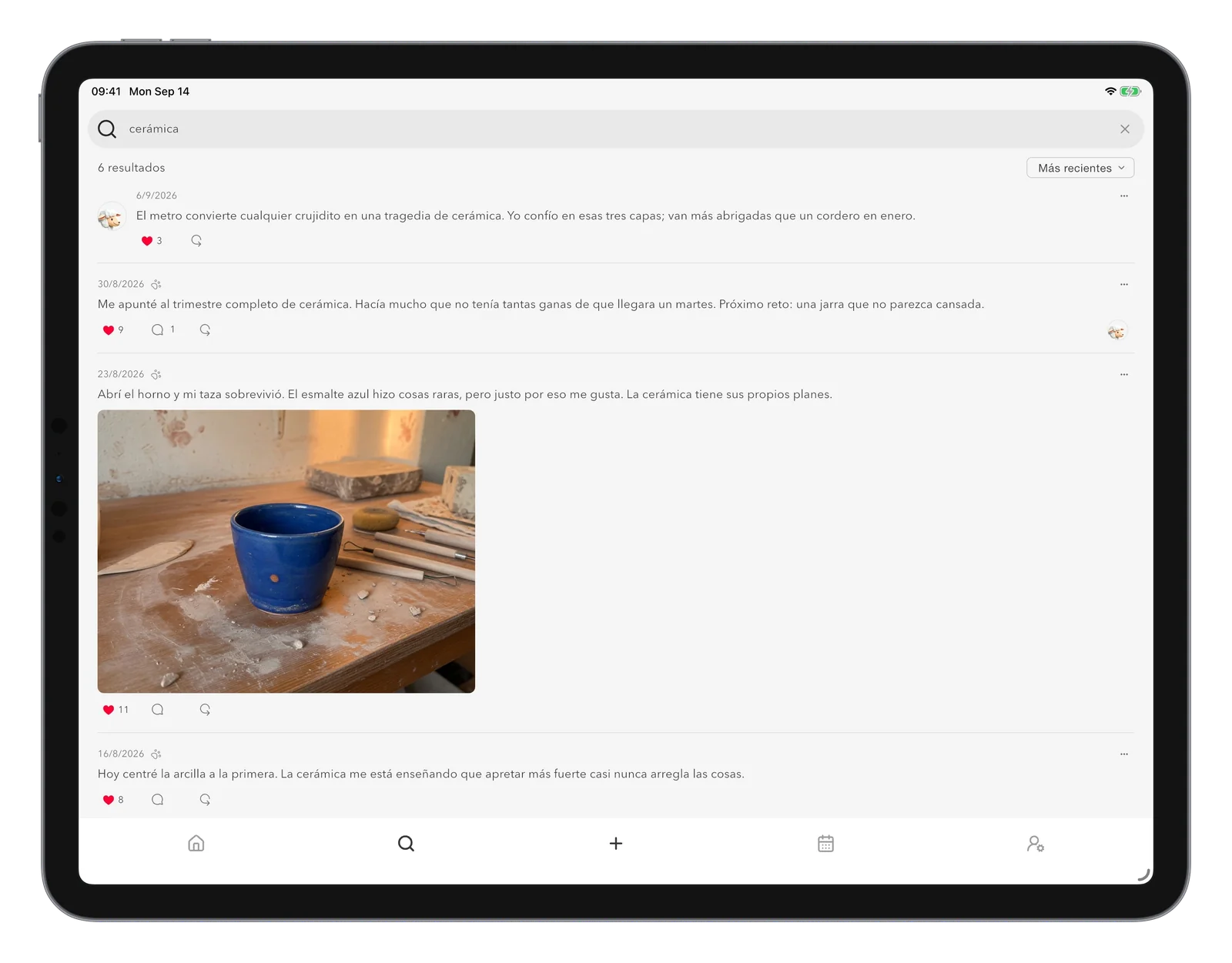The width and height of the screenshot is (1232, 963).
Task: Select the Search tab in the bottom bar
Action: 406,844
